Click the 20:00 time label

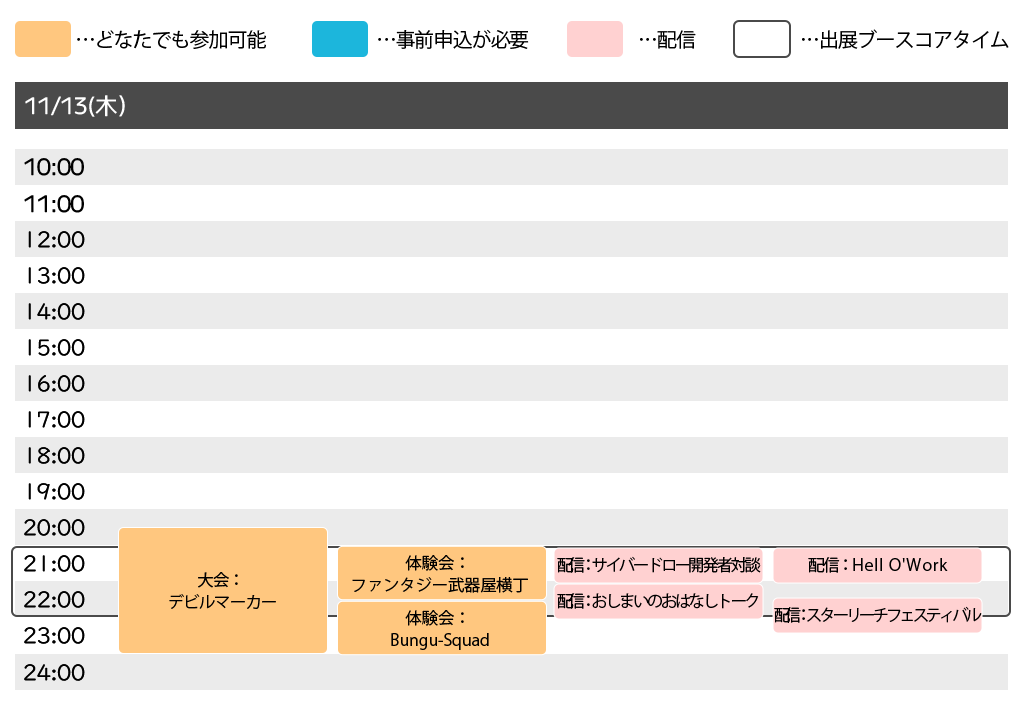pyautogui.click(x=54, y=527)
